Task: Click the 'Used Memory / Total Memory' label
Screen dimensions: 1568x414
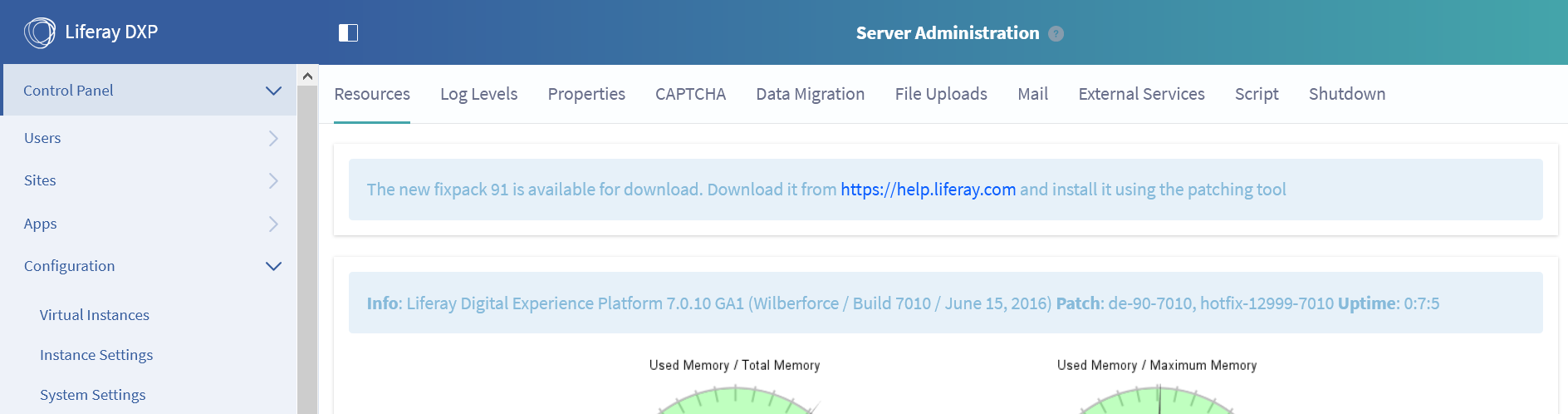Action: click(734, 365)
